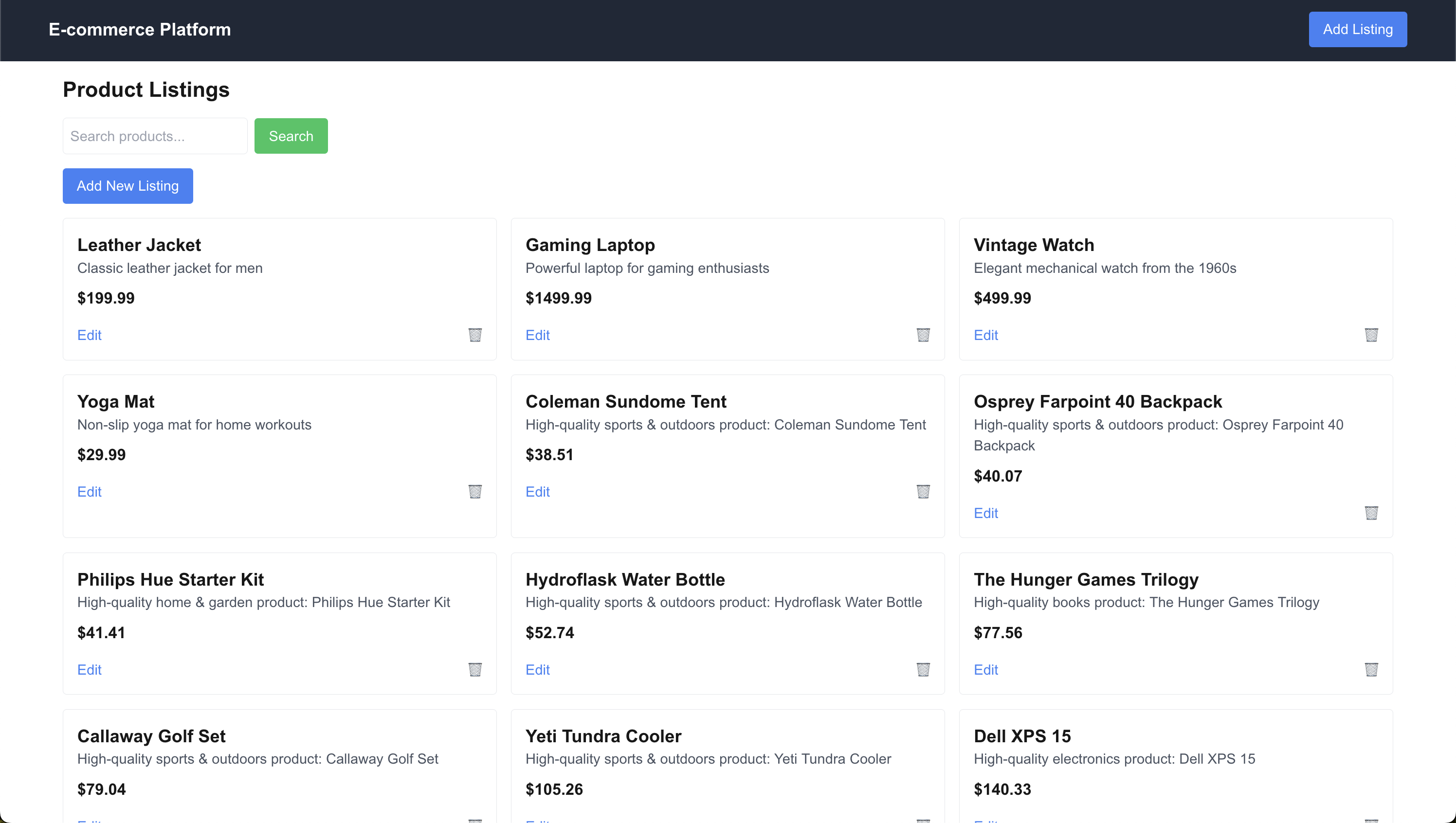Delete the Leather Jacket listing
This screenshot has width=1456, height=823.
(475, 335)
